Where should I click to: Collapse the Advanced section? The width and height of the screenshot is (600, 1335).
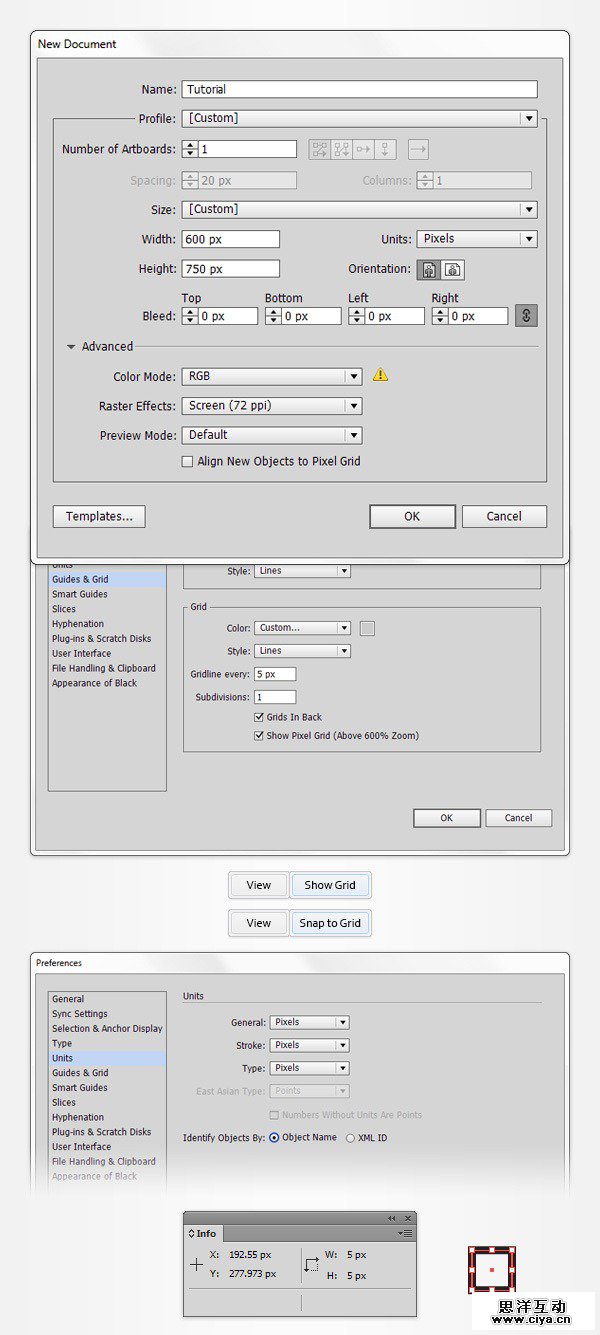coord(71,347)
